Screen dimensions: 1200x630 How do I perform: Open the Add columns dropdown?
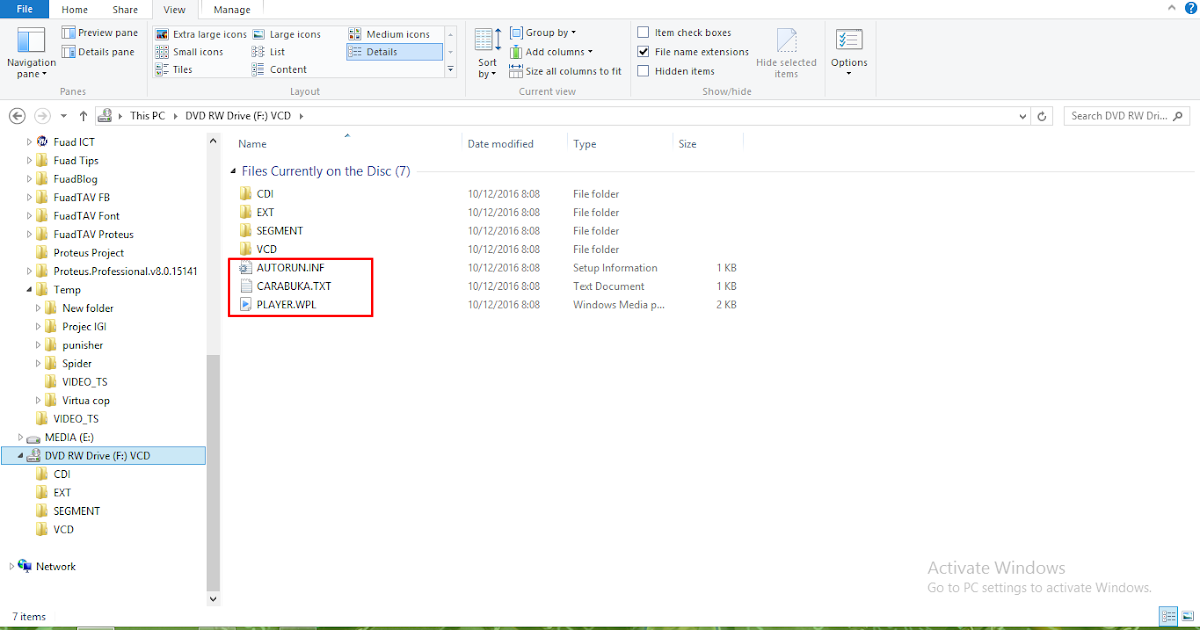551,52
